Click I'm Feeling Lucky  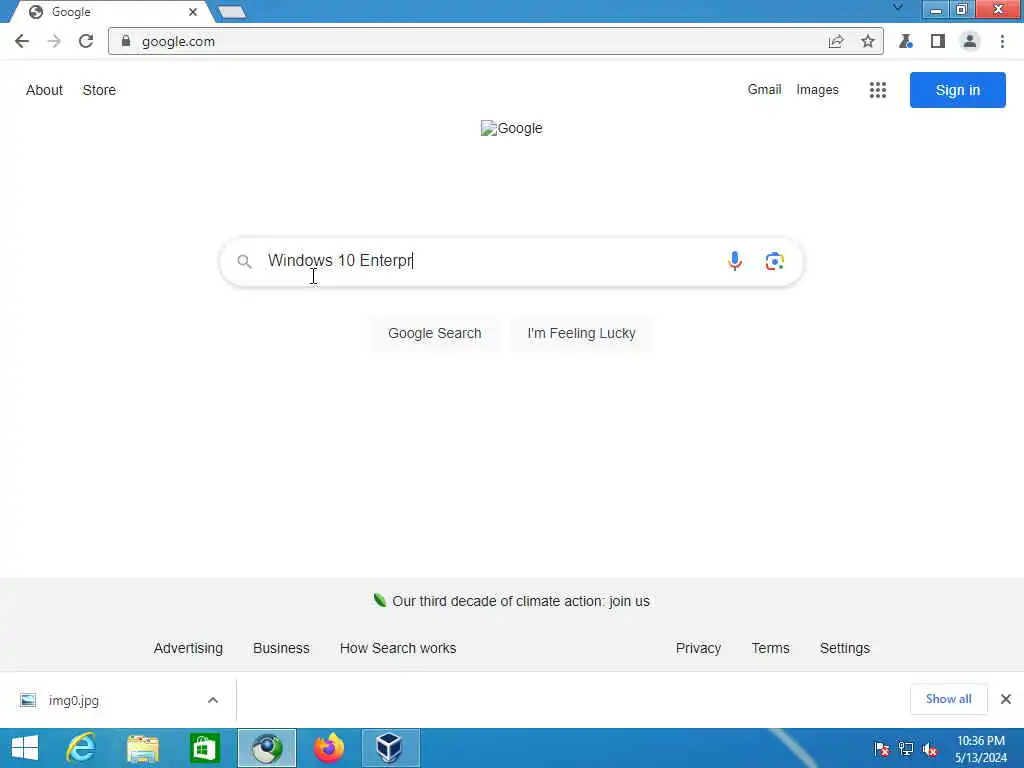coord(581,333)
